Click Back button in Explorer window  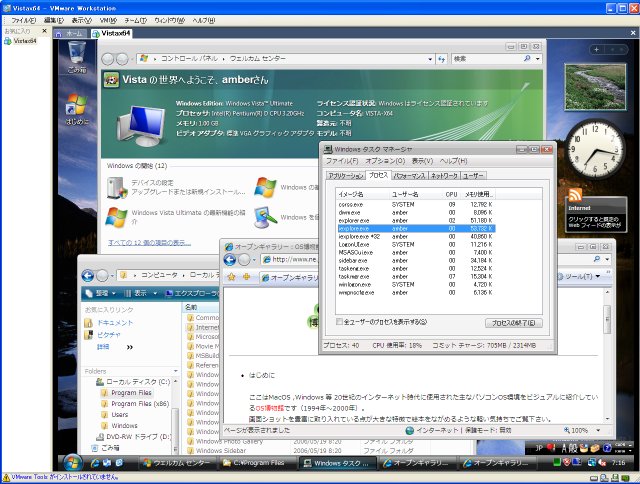88,276
